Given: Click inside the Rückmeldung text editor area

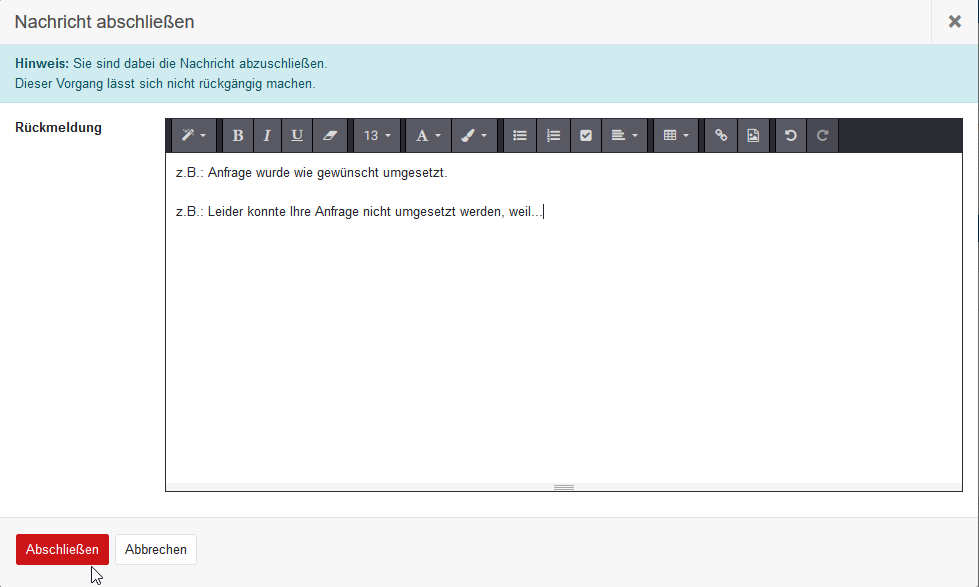Looking at the screenshot, I should [x=564, y=350].
